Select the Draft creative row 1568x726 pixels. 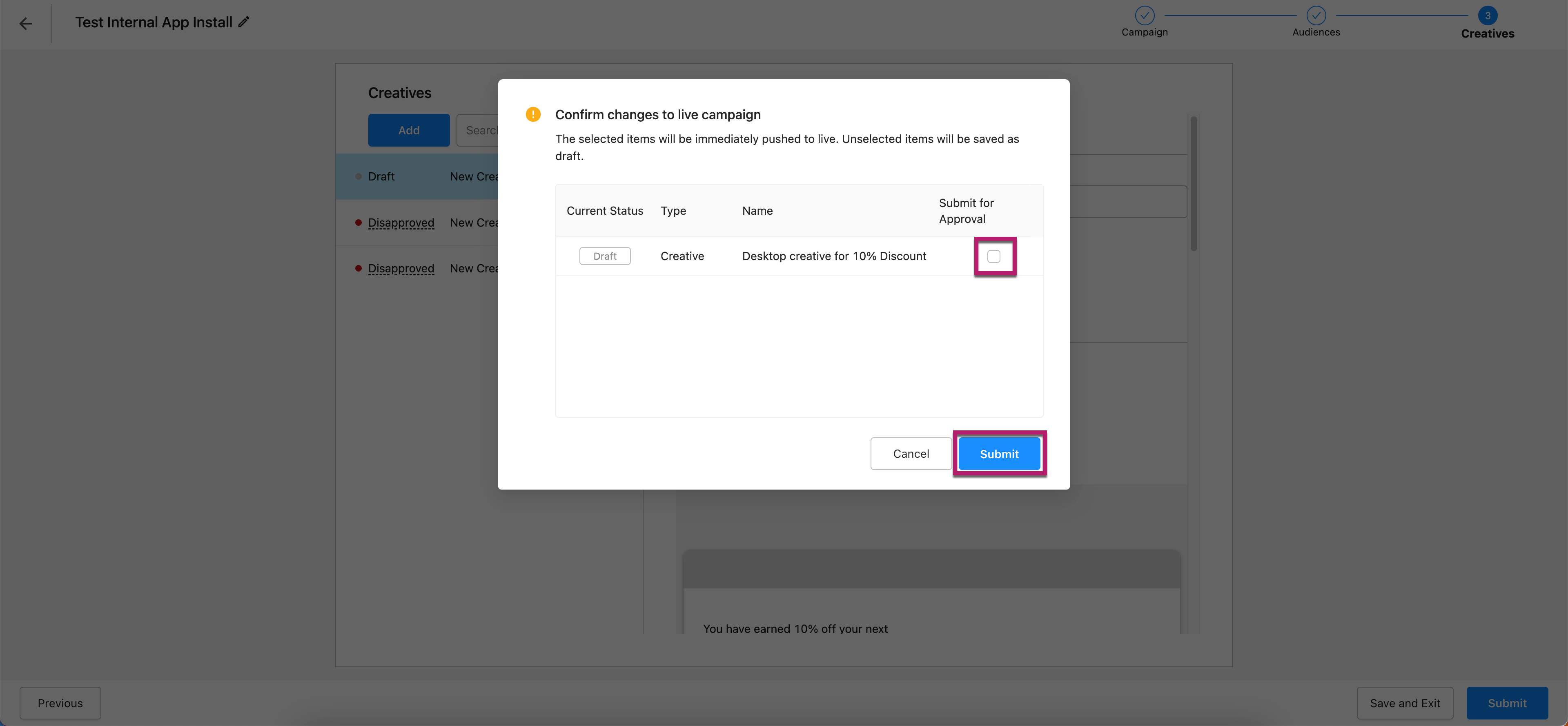(x=417, y=176)
